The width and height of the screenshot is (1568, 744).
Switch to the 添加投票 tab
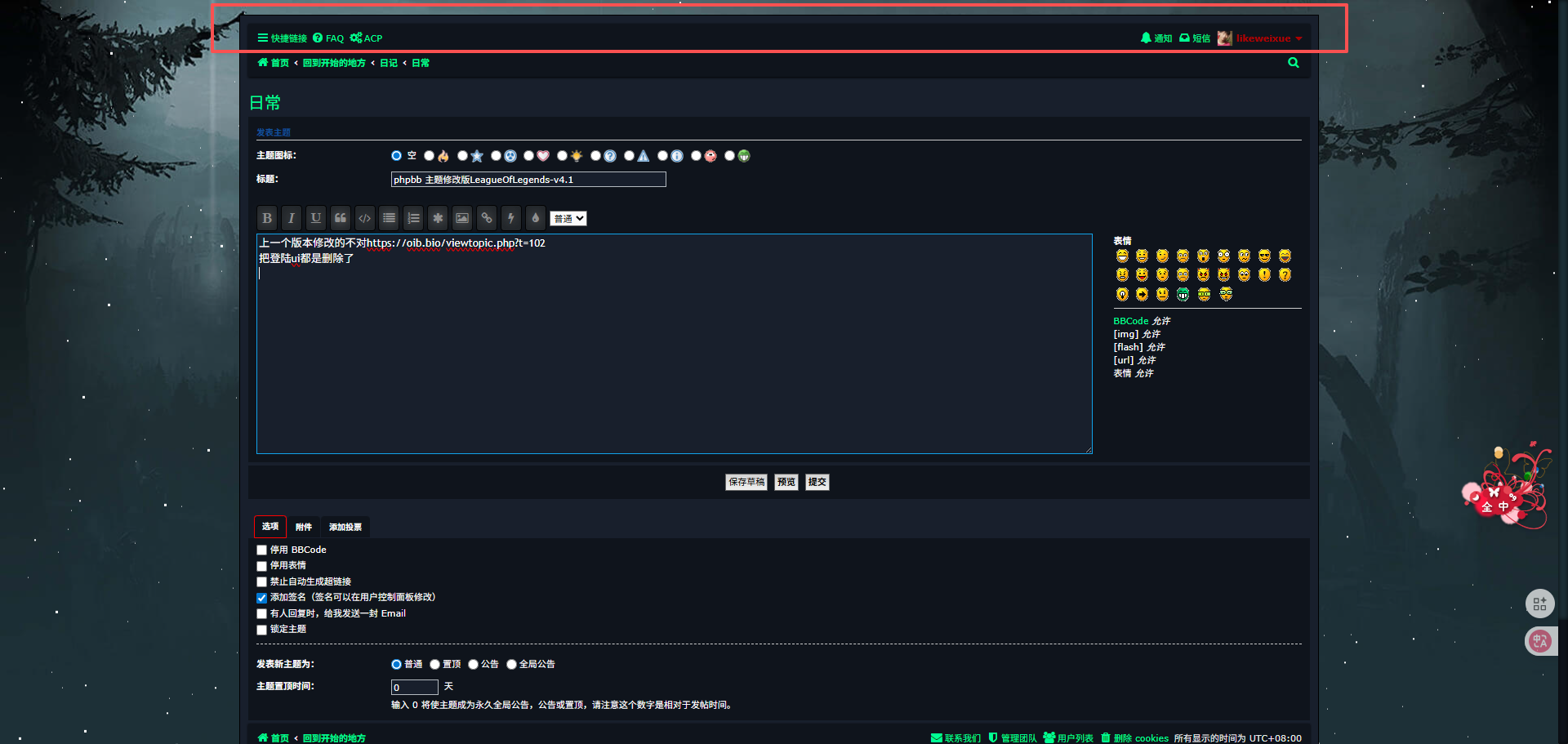pyautogui.click(x=345, y=527)
